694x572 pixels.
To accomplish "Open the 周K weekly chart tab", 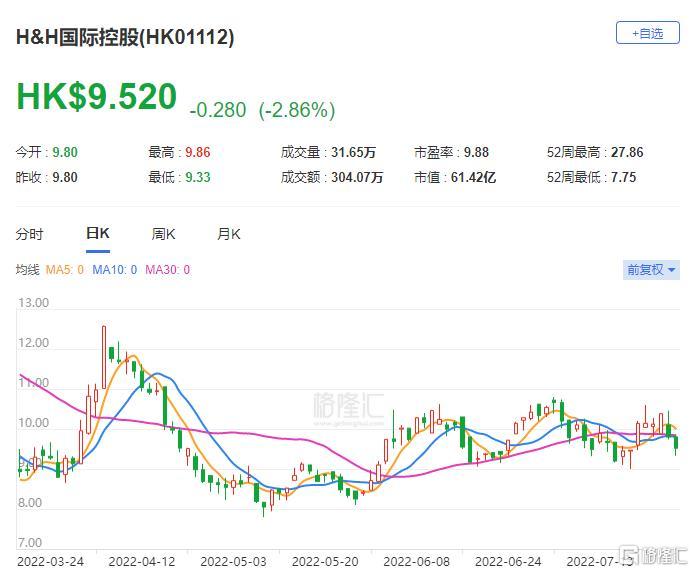I will 163,234.
